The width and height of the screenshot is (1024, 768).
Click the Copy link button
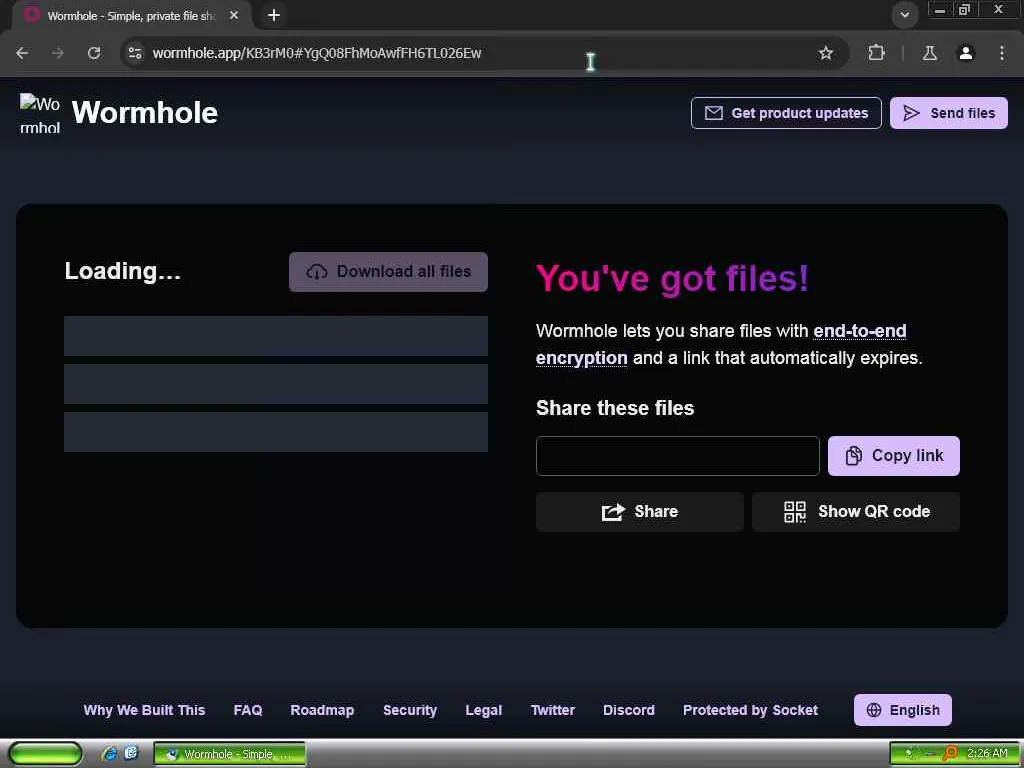coord(893,456)
